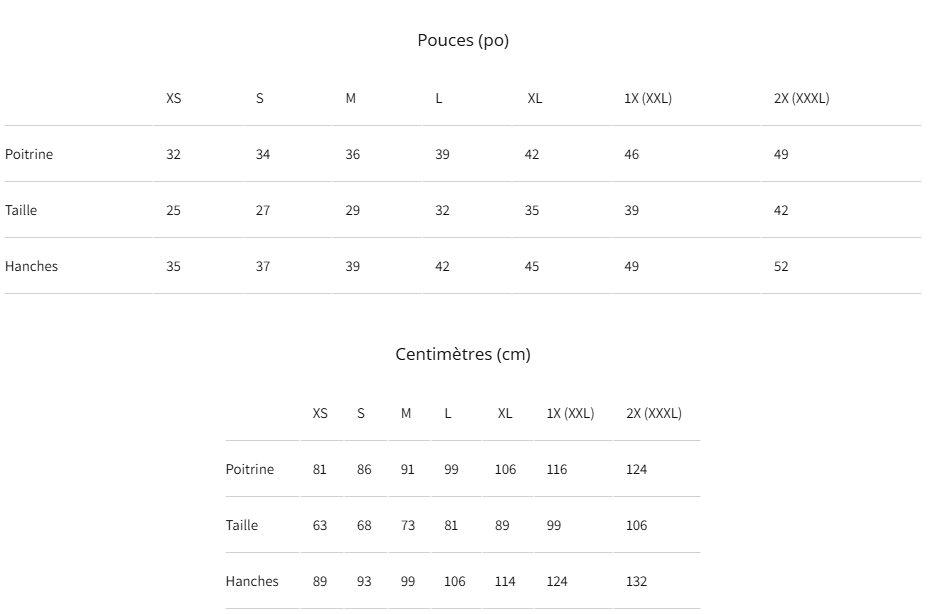
Task: Click Hanches row label in inches table
Action: pyautogui.click(x=31, y=266)
